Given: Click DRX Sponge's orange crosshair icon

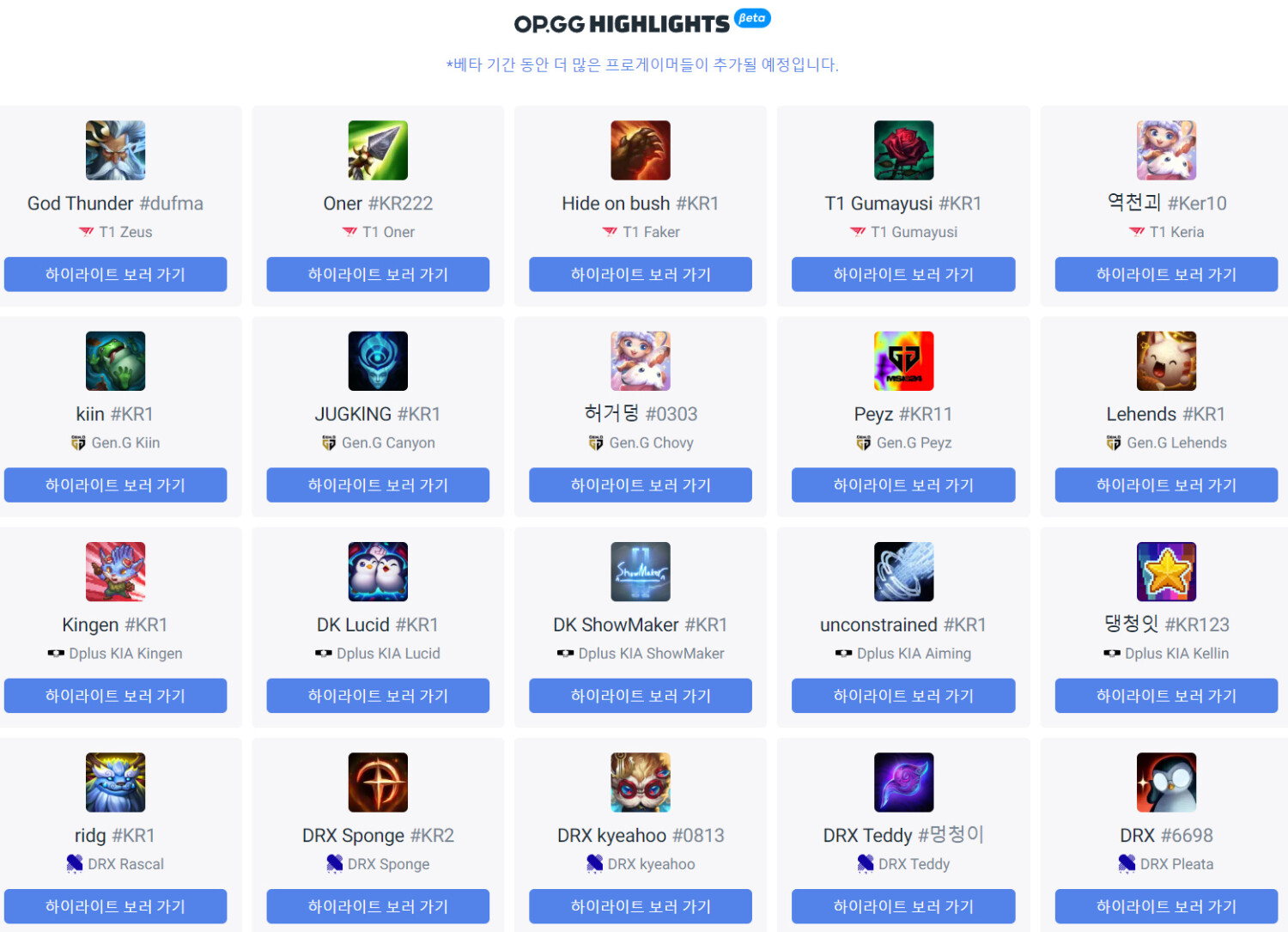Looking at the screenshot, I should 378,783.
